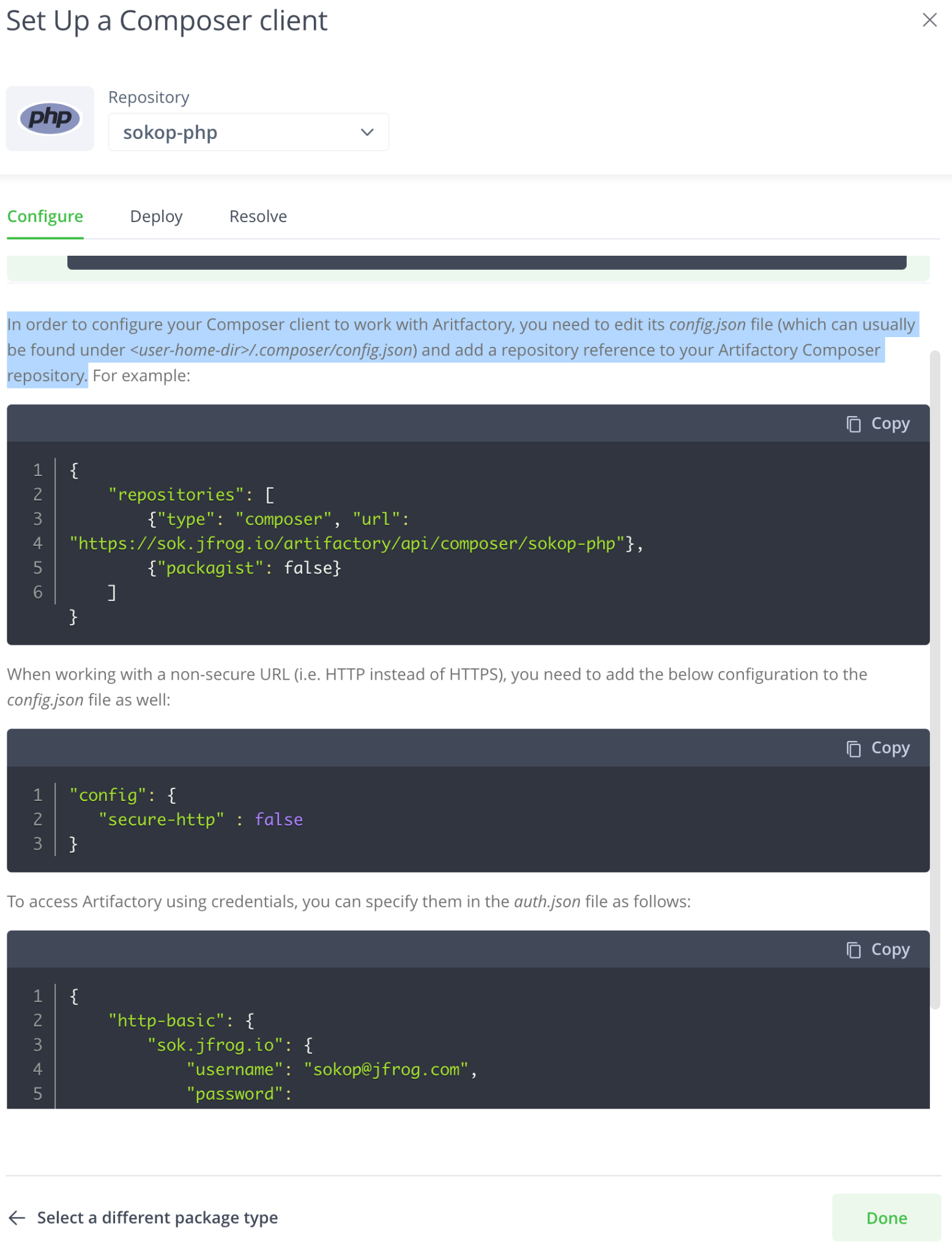Click the "repositories" key in first code block
The height and width of the screenshot is (1253, 952).
tap(176, 494)
